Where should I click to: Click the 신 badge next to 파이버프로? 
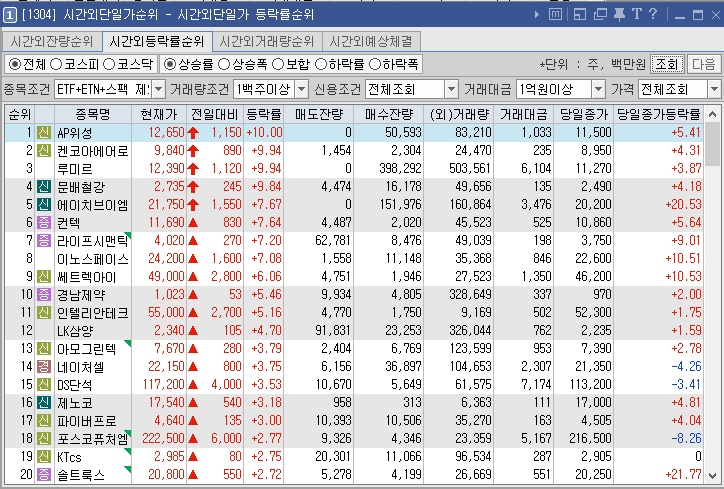click(x=44, y=421)
